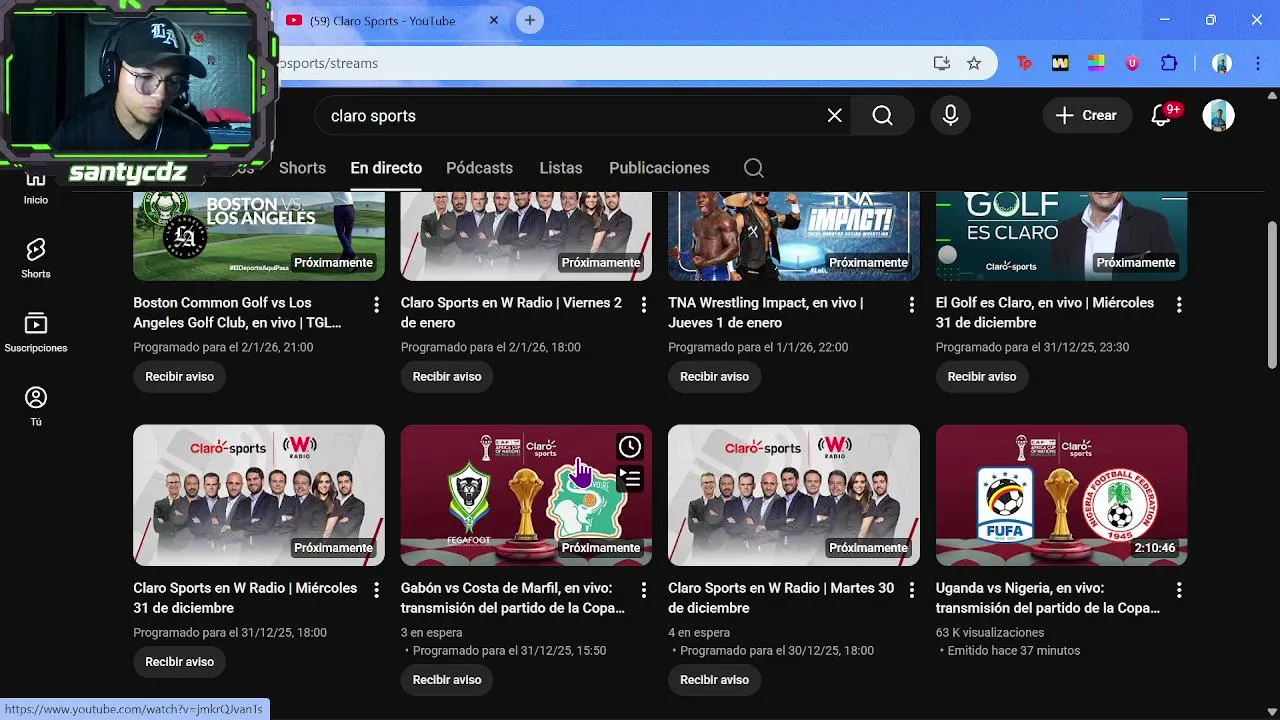Image resolution: width=1280 pixels, height=720 pixels.
Task: Open title TNA Wrestling Impact, en vivo
Action: 766,312
